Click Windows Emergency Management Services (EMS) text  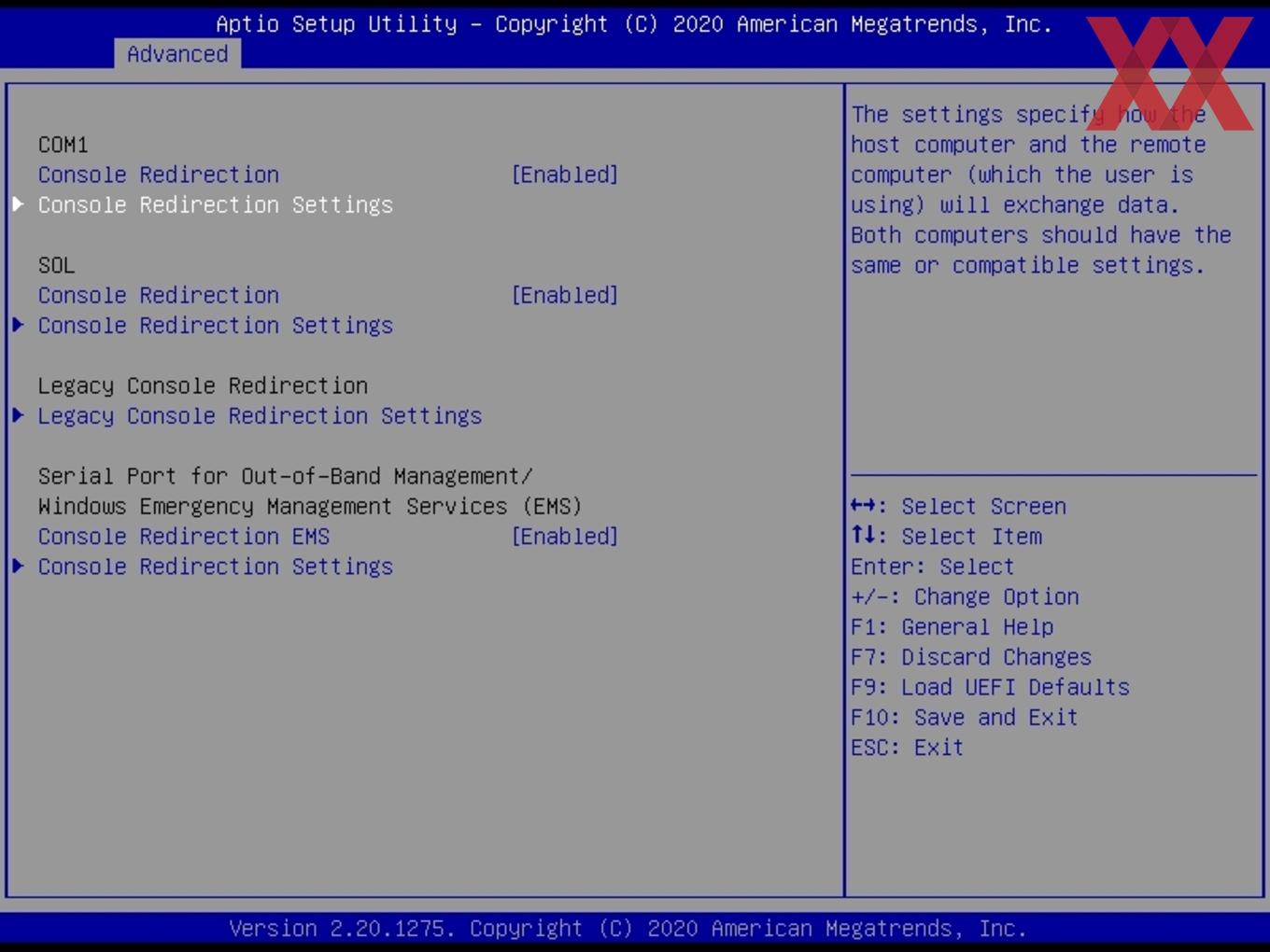point(310,506)
